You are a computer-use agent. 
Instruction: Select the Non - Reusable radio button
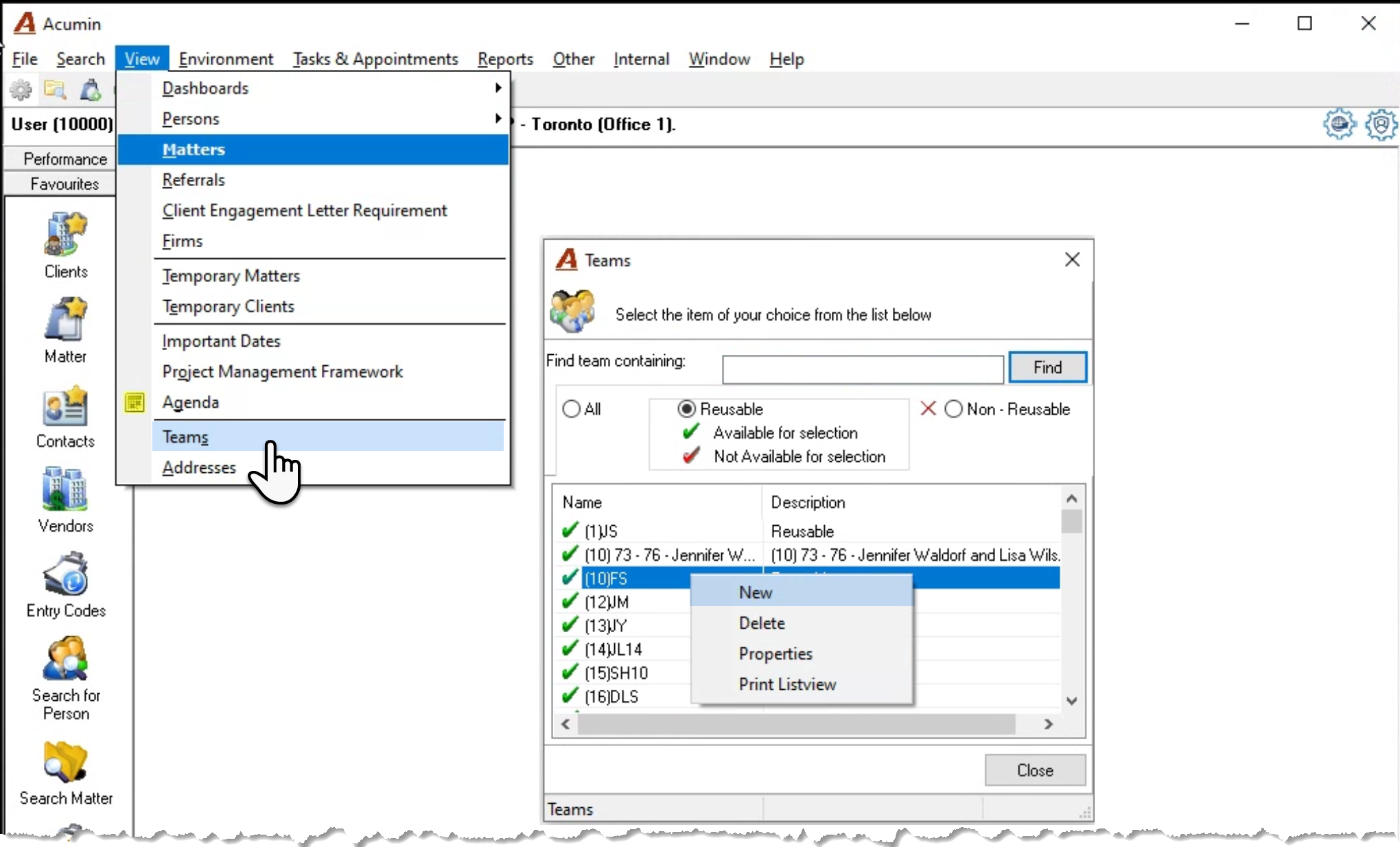(953, 409)
